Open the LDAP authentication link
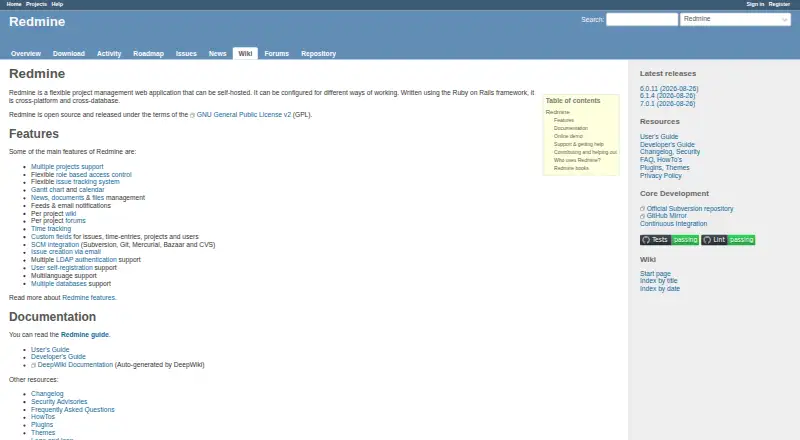The image size is (800, 440). (86, 260)
